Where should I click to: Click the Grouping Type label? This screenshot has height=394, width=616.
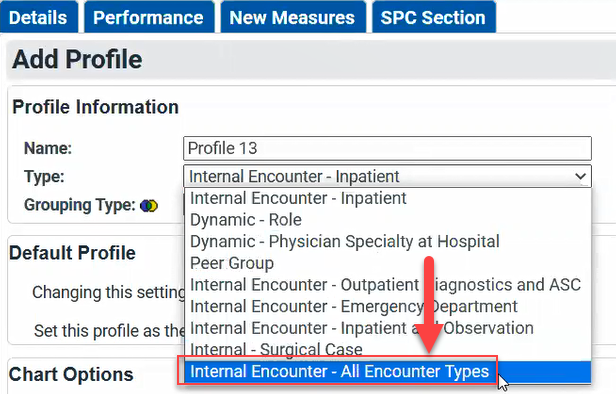80,205
